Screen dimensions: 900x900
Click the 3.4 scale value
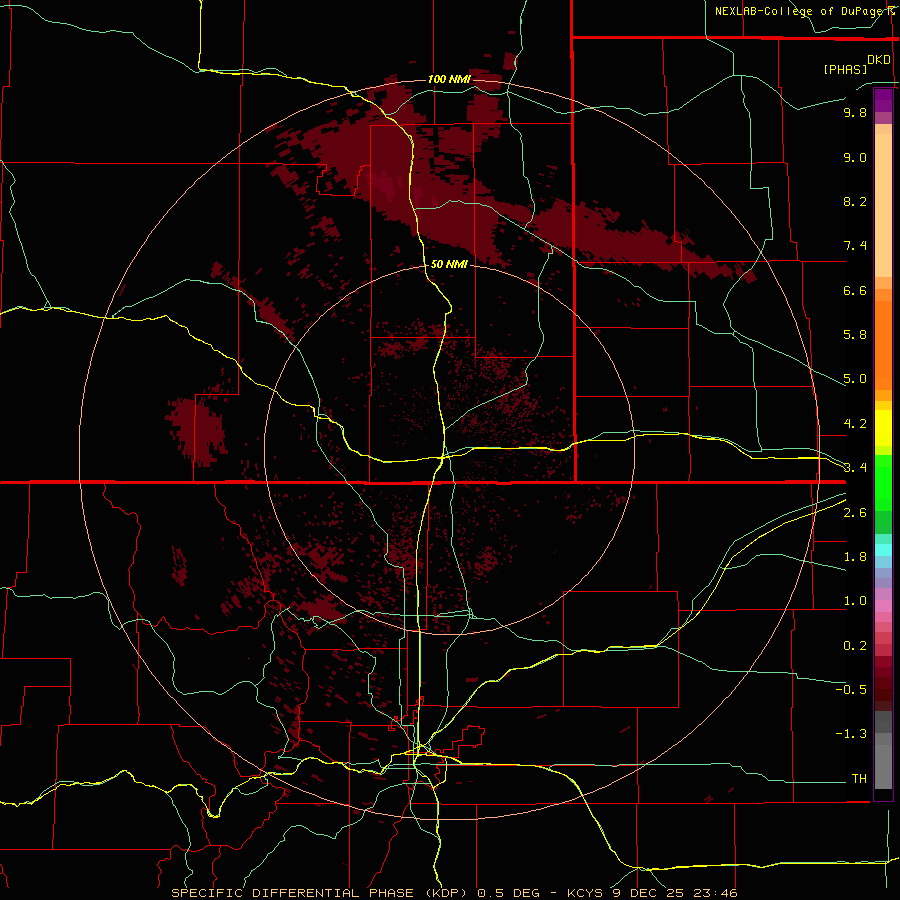855,468
